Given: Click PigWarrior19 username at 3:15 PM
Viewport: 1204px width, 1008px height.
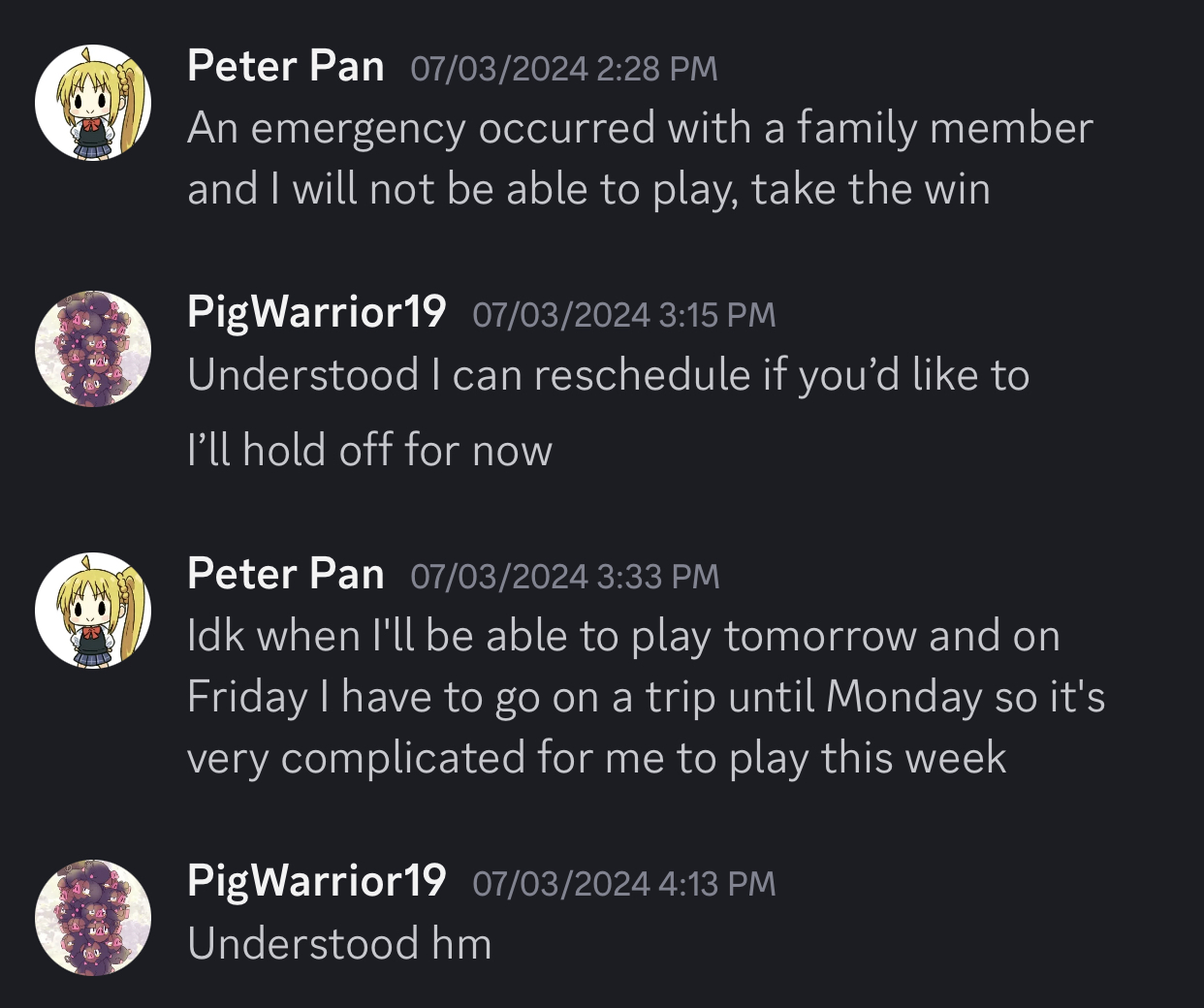Looking at the screenshot, I should (x=317, y=312).
